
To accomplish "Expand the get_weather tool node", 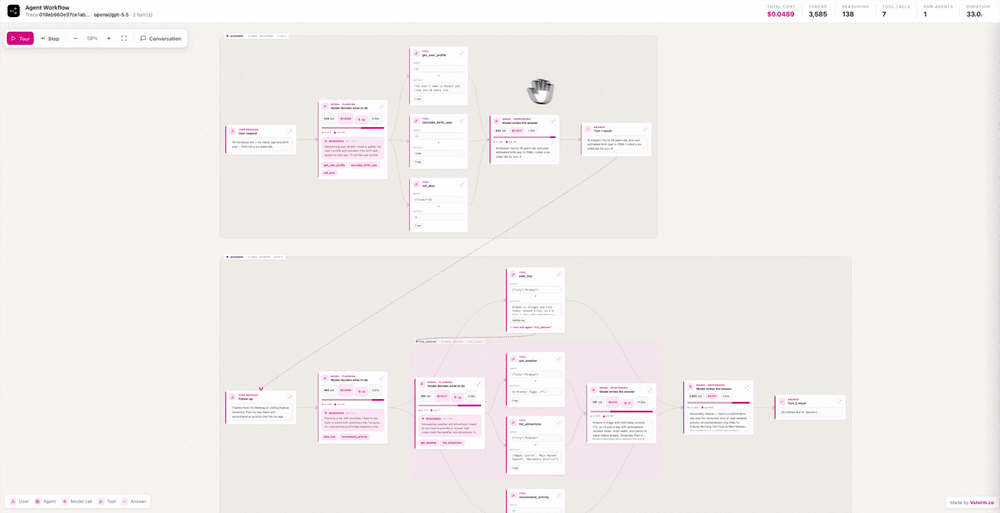I will coord(559,359).
